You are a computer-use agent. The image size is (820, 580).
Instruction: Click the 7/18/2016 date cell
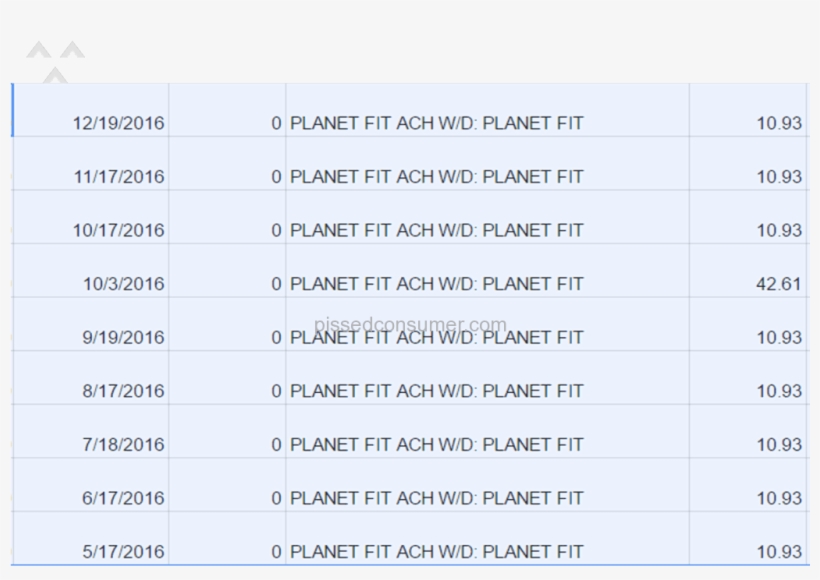point(123,445)
